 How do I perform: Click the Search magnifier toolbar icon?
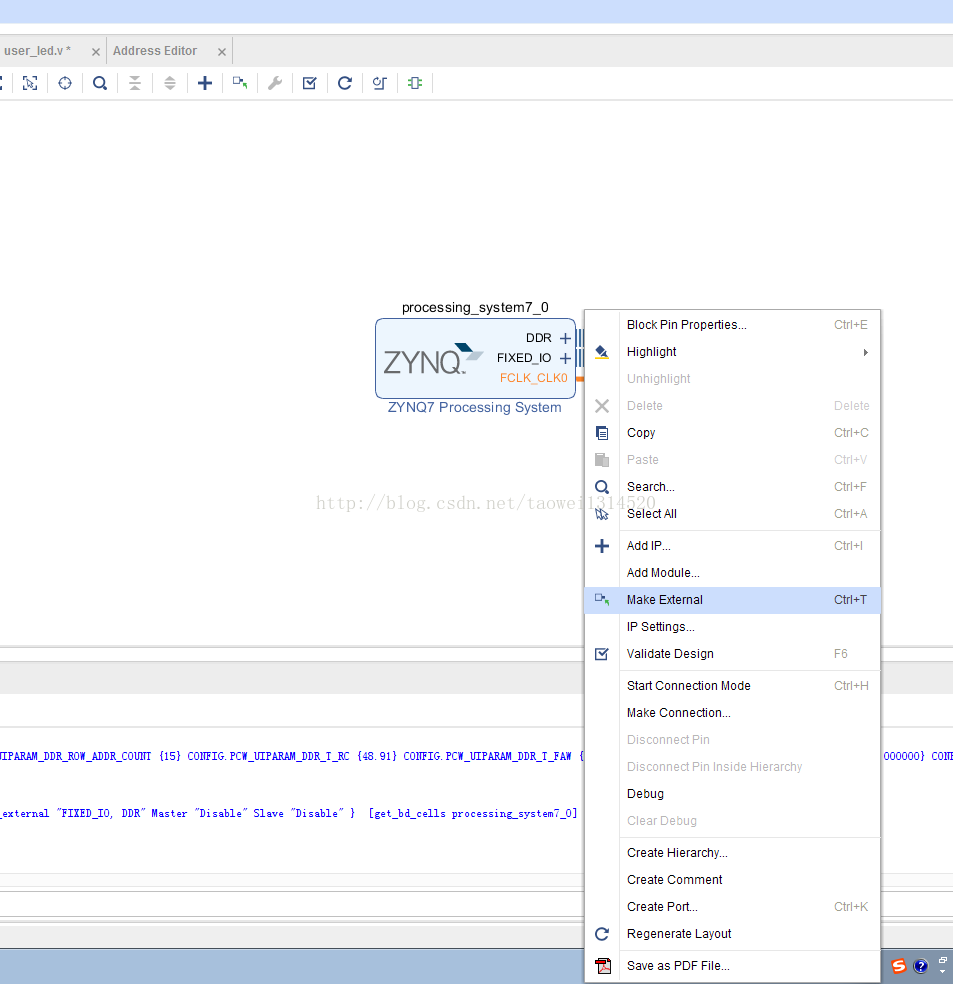point(100,83)
